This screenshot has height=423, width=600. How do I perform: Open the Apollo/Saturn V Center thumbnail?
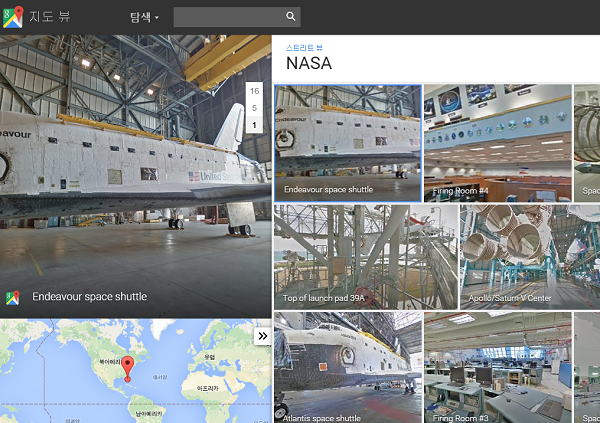click(530, 257)
